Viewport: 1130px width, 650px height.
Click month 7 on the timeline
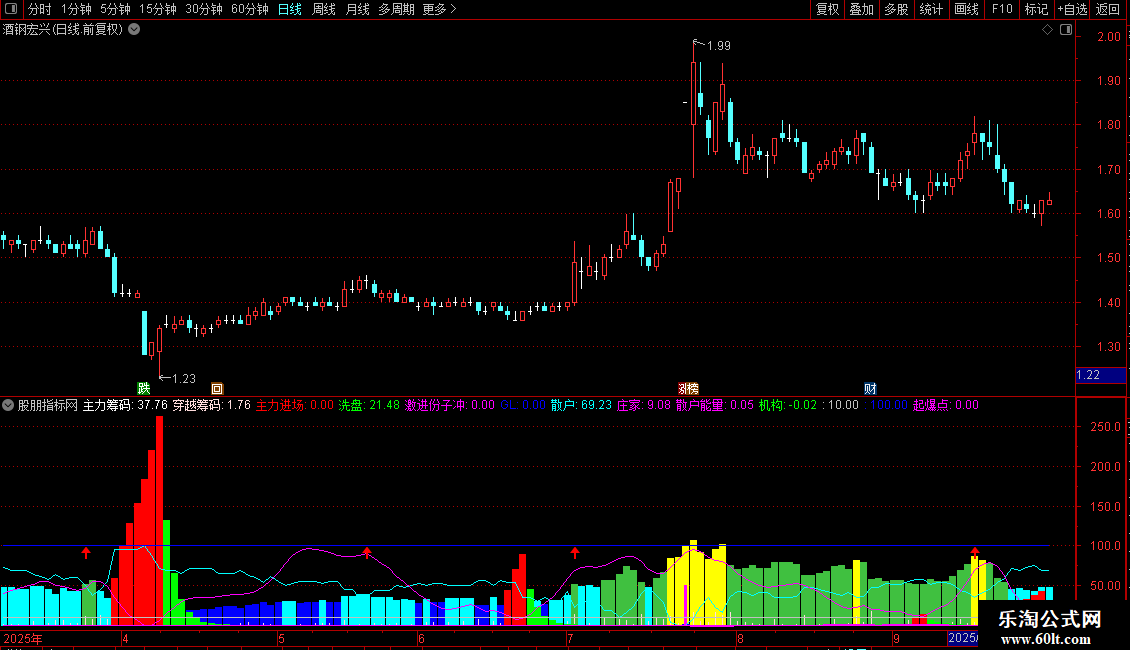pyautogui.click(x=570, y=638)
